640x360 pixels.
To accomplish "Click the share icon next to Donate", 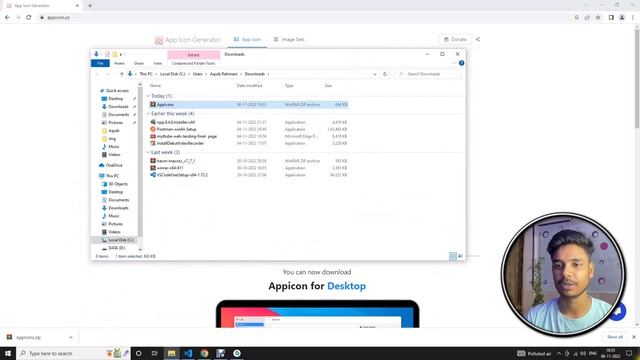I will point(478,40).
